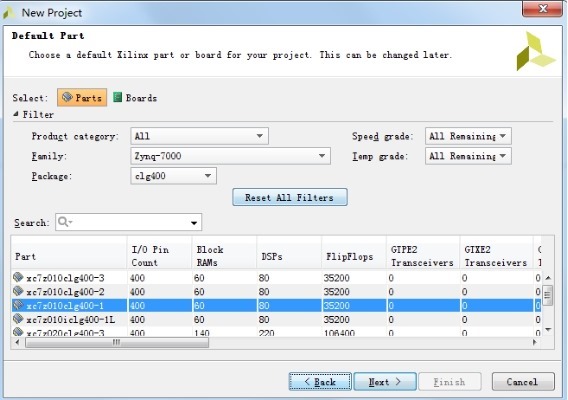Go to previous step with Back button

coord(320,382)
